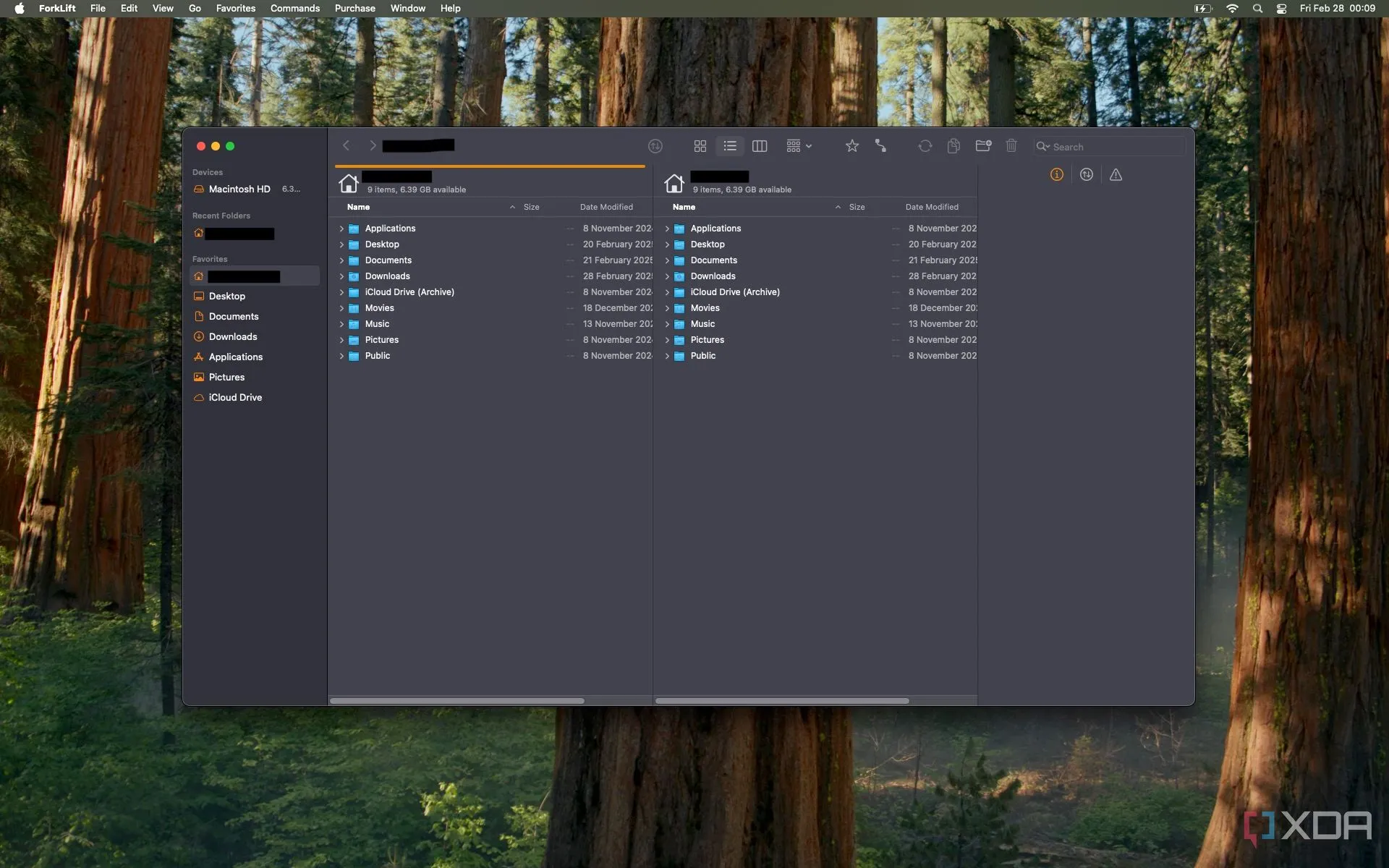Open the Purchase menu
1389x868 pixels.
[x=354, y=8]
